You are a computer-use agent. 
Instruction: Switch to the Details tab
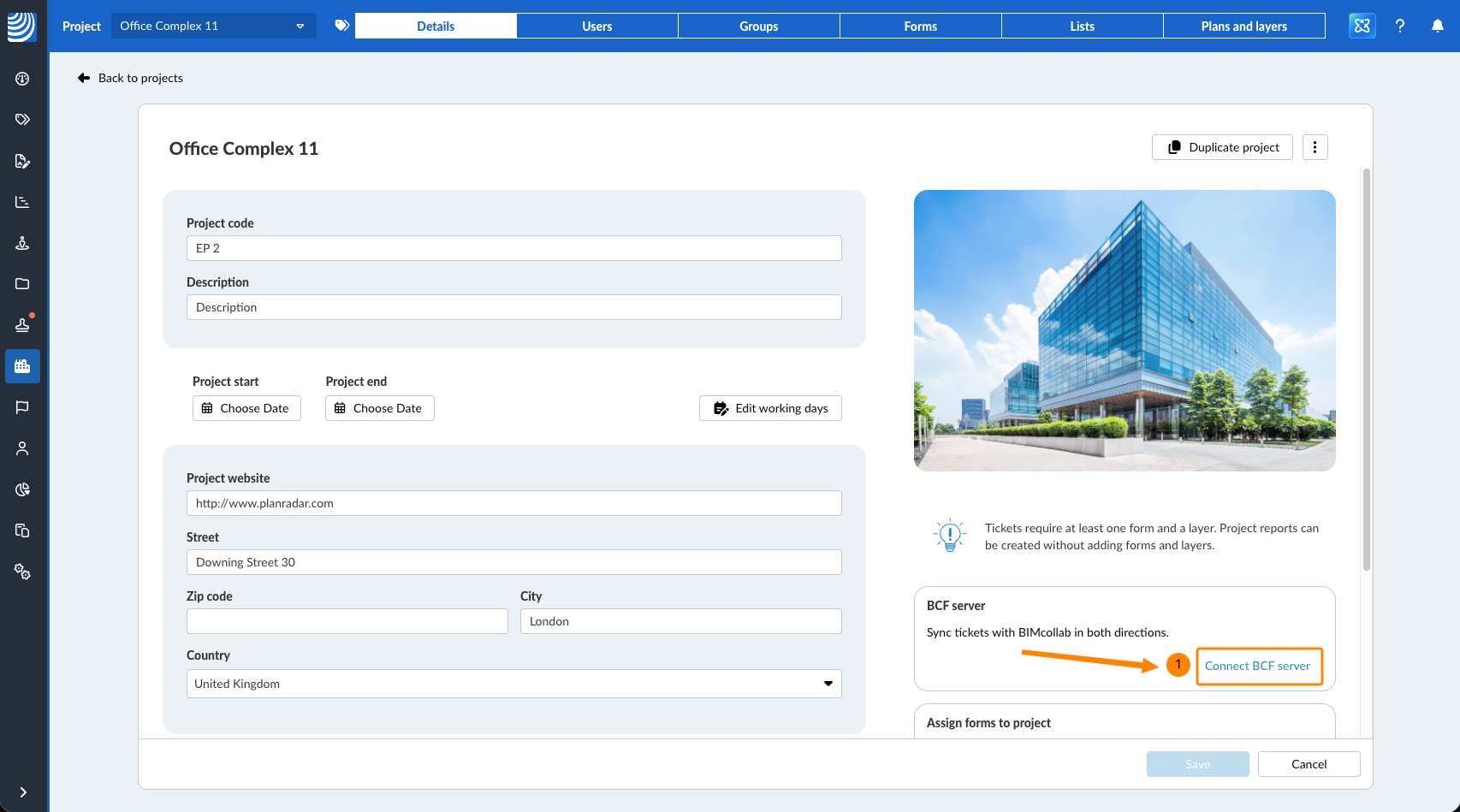point(436,26)
